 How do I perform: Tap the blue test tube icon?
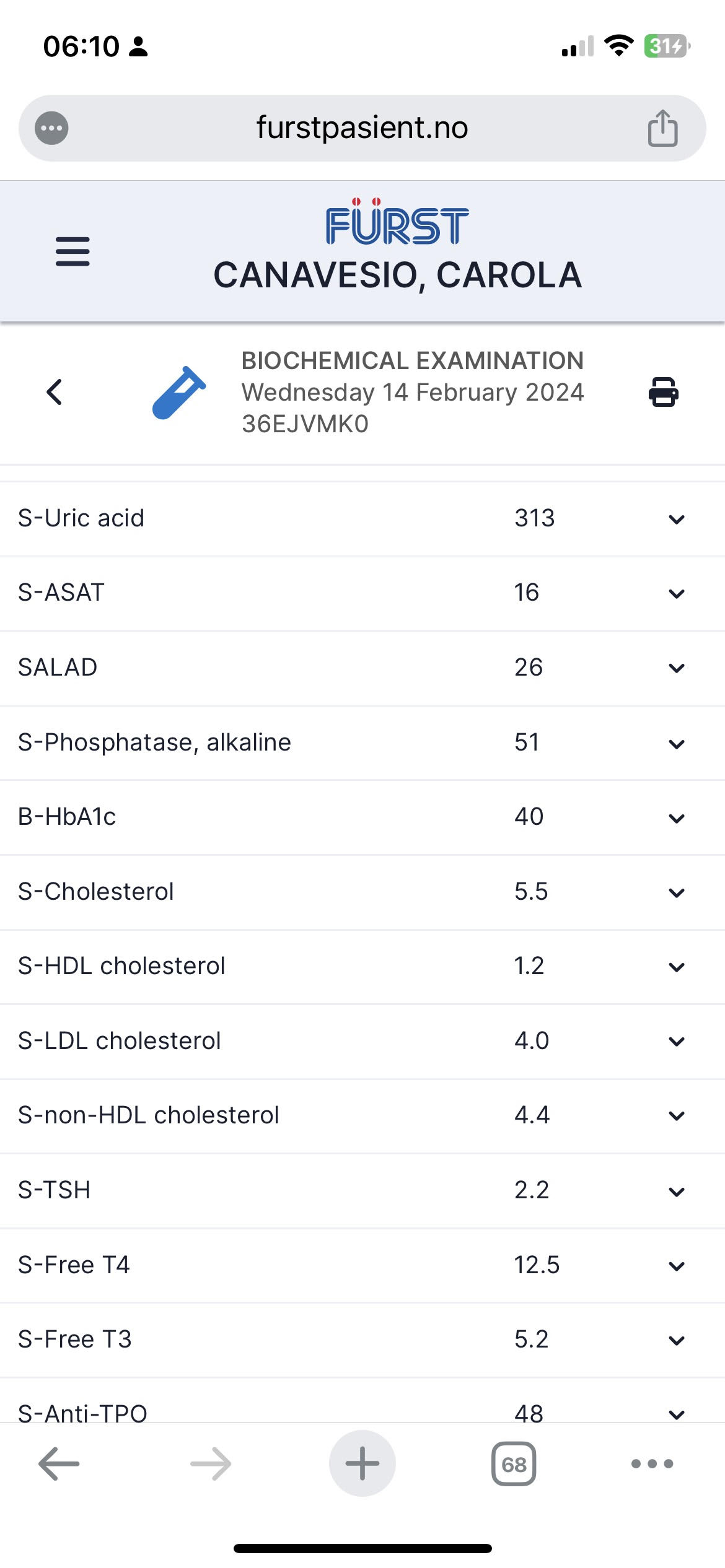(x=179, y=392)
